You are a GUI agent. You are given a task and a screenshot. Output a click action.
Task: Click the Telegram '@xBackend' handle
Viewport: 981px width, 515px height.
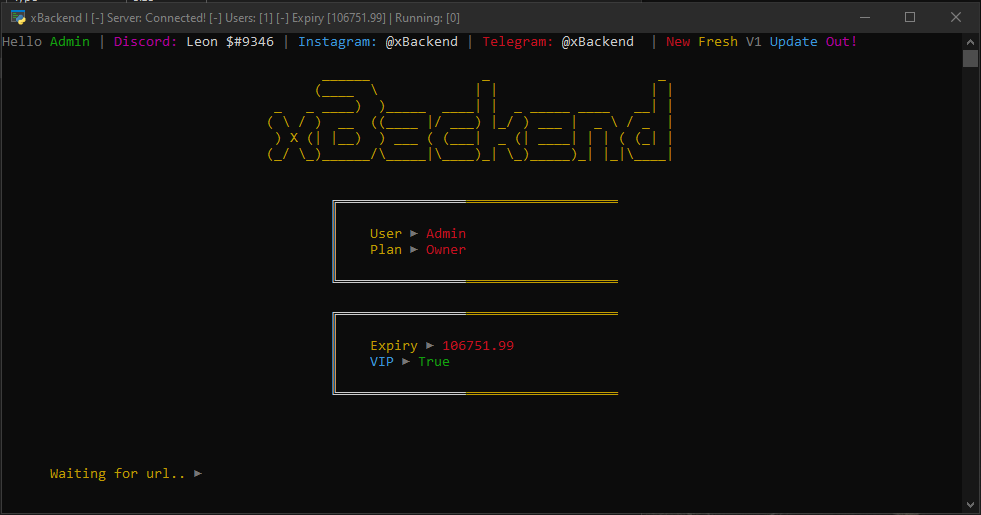(x=597, y=41)
